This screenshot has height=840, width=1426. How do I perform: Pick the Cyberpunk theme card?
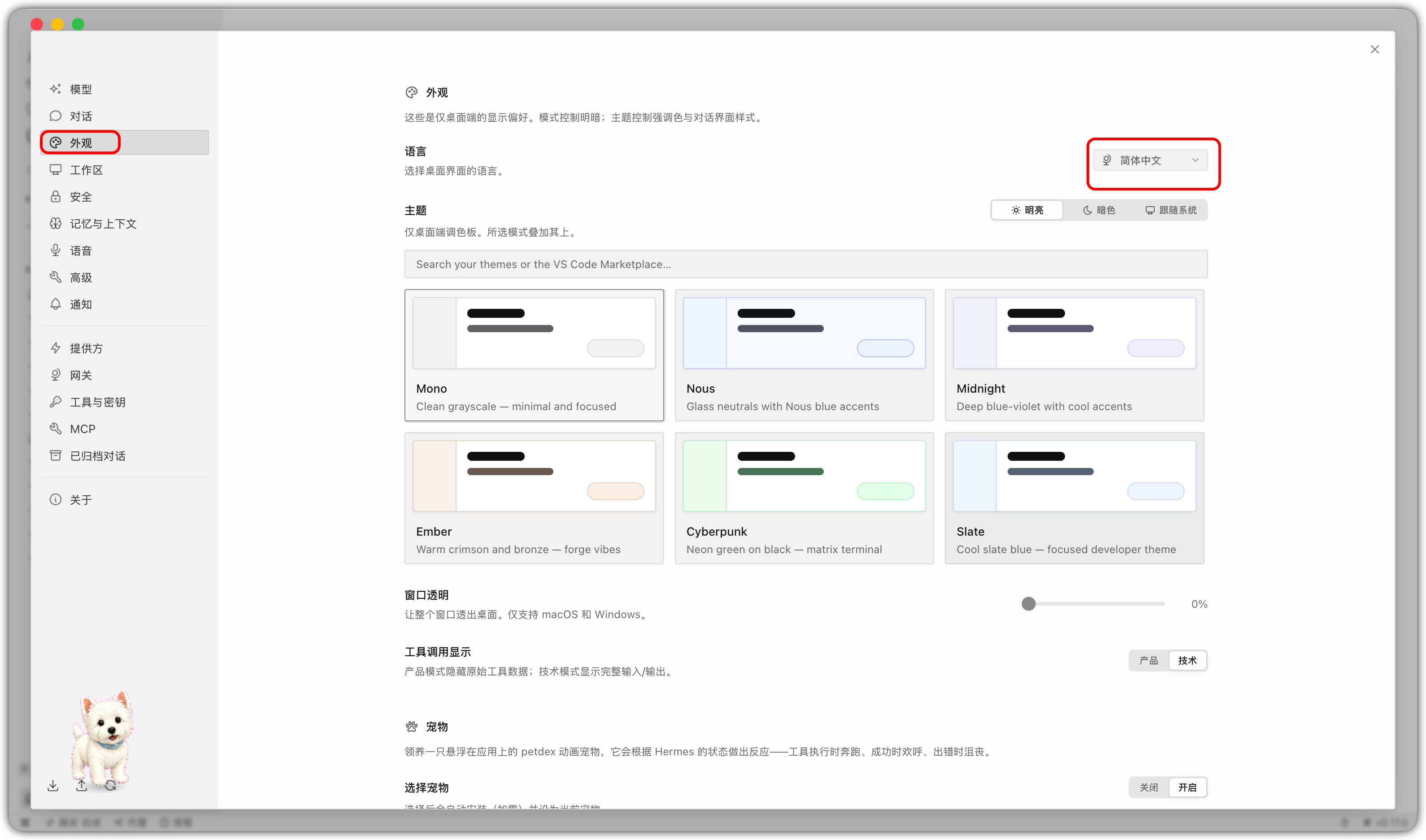coord(804,498)
